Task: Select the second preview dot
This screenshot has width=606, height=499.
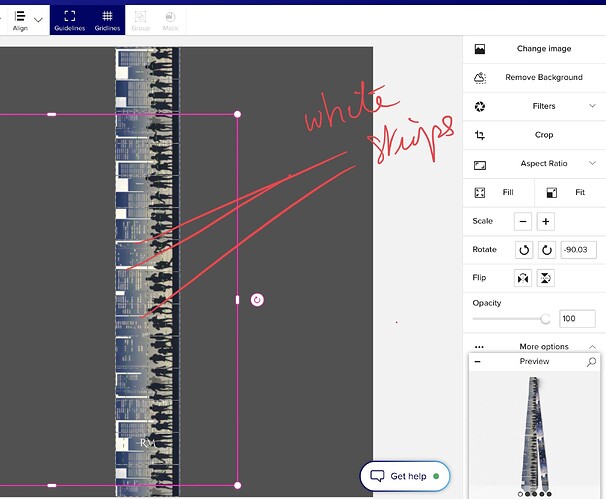Action: 528,494
